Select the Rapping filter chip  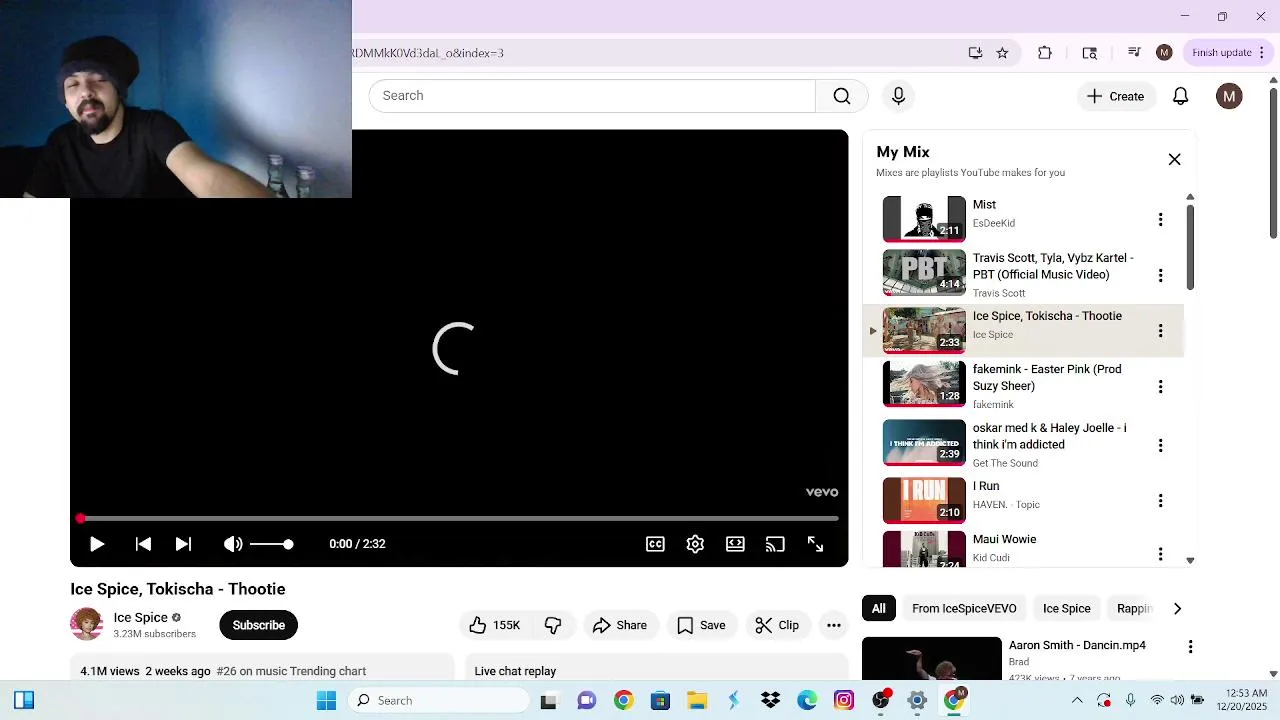[1134, 608]
